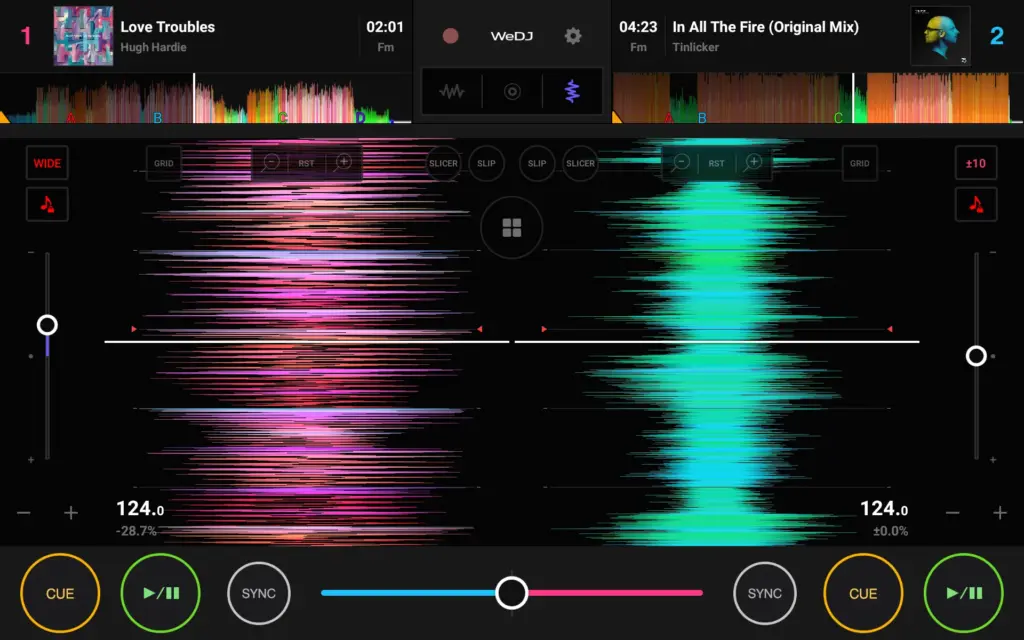
Task: Open the center performance pads grid icon
Action: 512,229
